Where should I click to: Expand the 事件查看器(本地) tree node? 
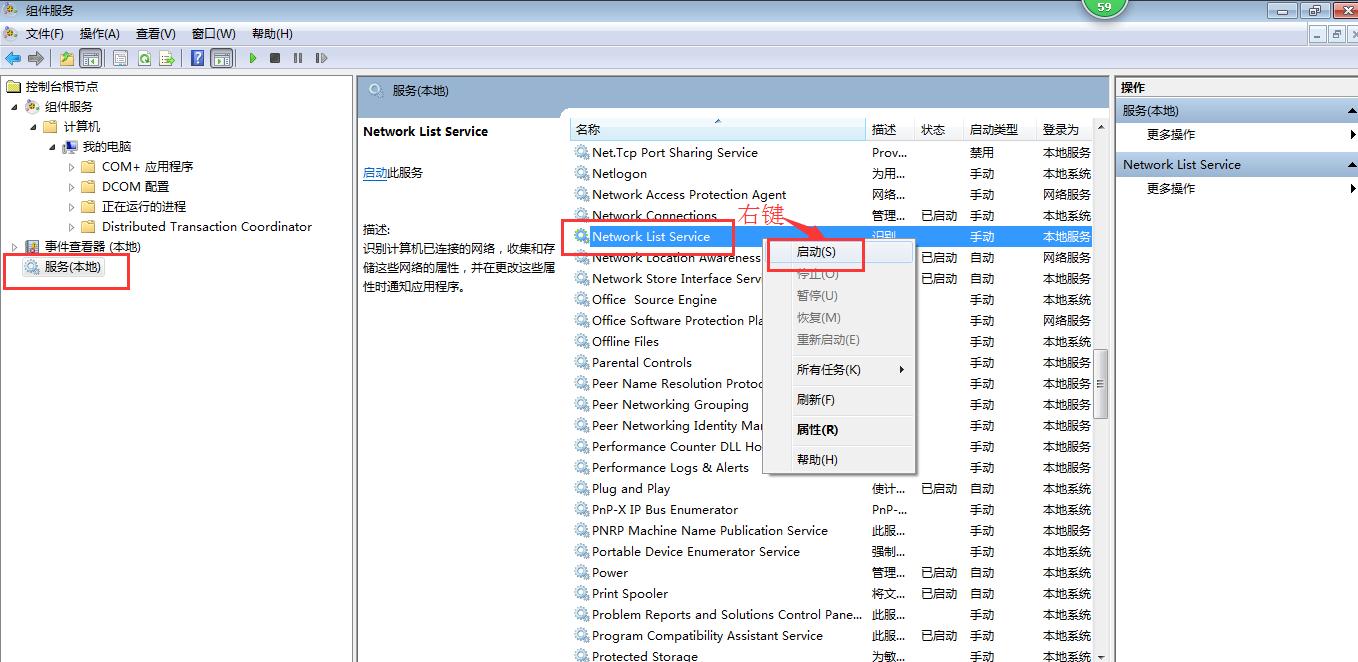13,246
